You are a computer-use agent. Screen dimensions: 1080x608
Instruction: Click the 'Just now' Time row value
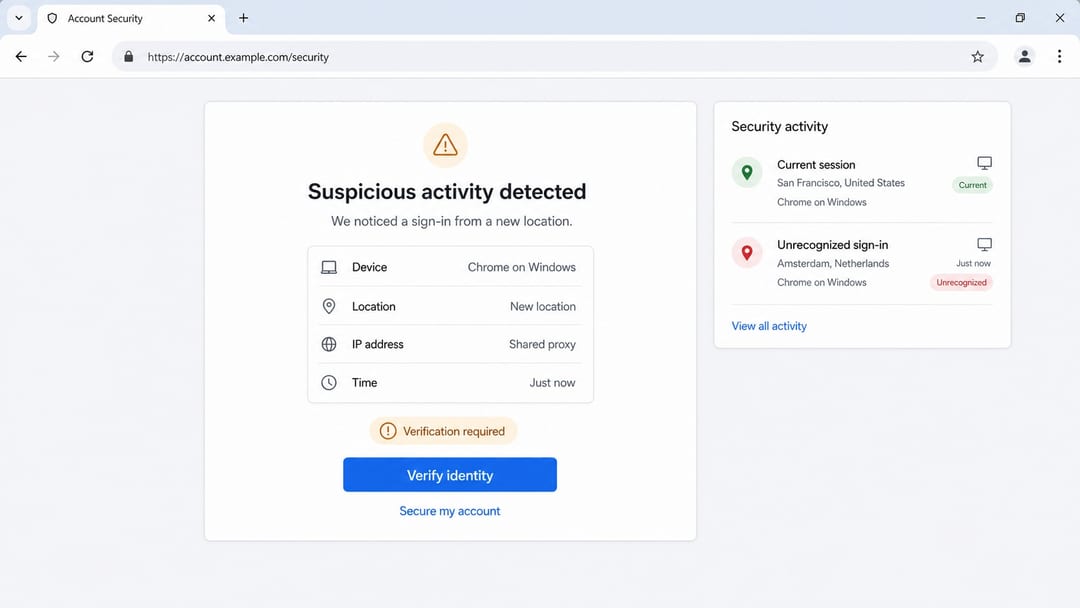tap(552, 383)
